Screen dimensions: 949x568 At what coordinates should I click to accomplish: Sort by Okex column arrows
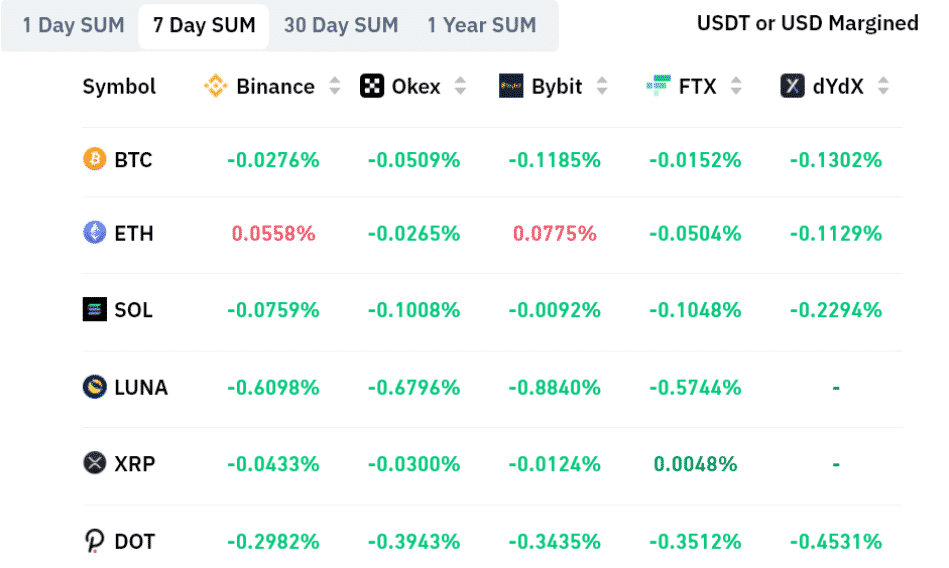(460, 87)
